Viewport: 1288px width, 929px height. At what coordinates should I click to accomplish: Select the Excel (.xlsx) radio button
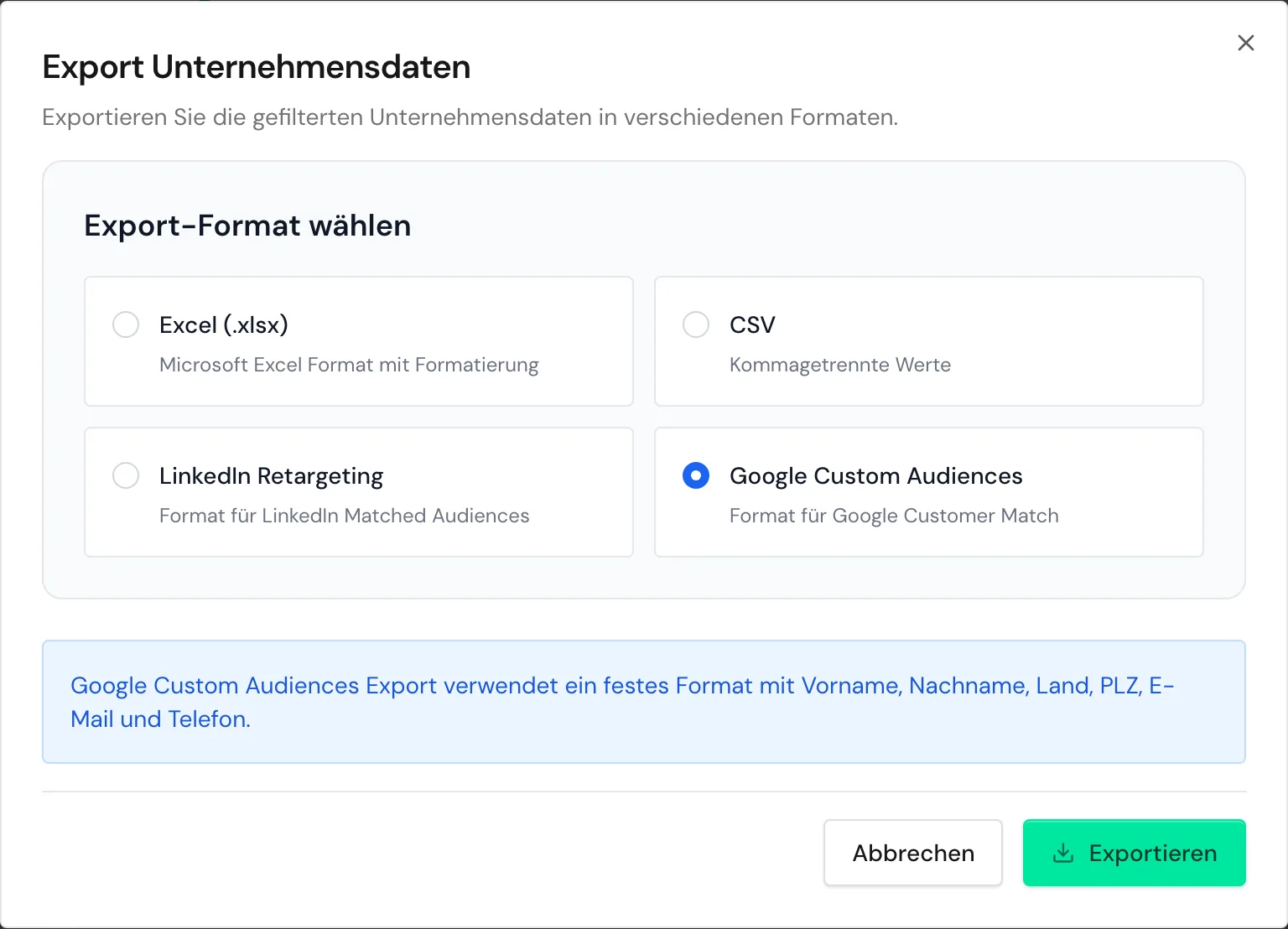[x=126, y=324]
